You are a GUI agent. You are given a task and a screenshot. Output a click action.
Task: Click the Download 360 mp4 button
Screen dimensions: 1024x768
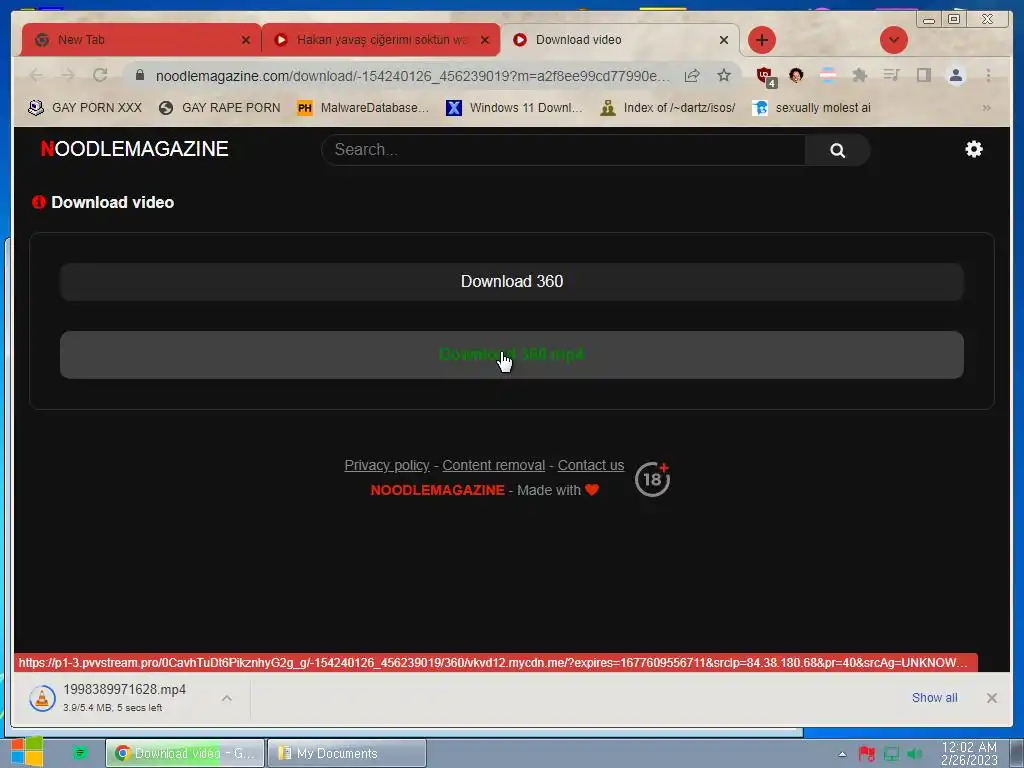point(512,355)
